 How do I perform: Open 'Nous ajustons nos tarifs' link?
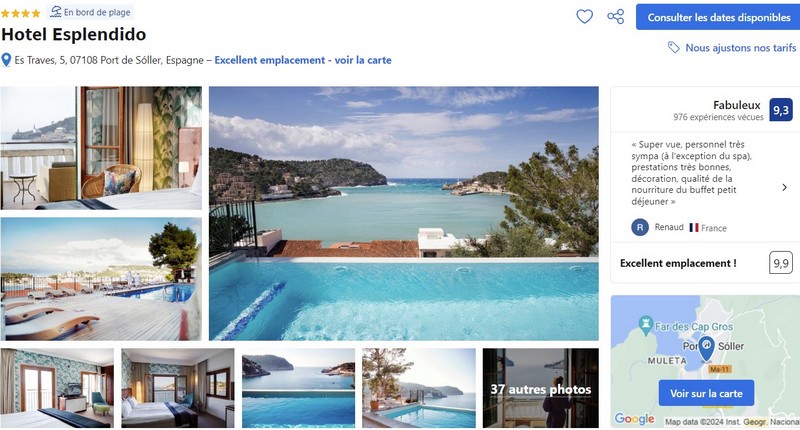pyautogui.click(x=740, y=47)
